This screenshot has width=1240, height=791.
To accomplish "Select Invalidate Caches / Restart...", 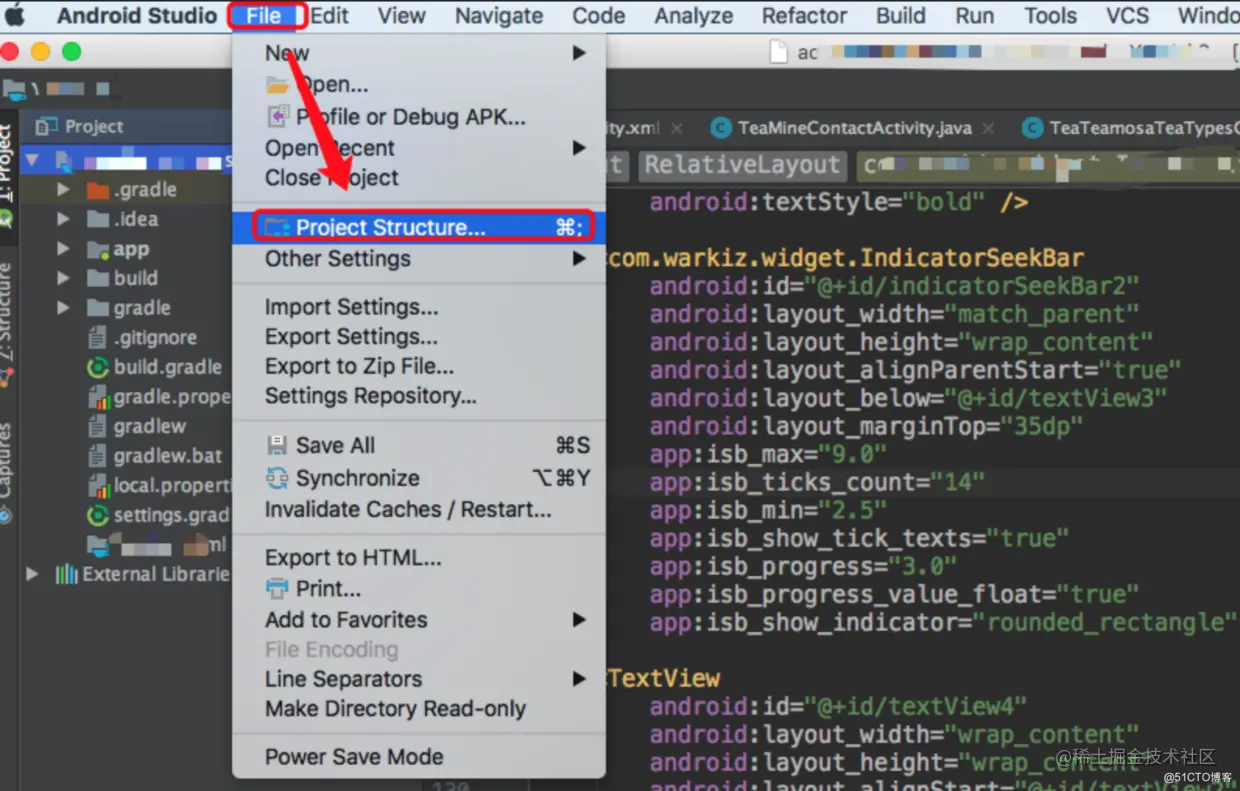I will pyautogui.click(x=419, y=510).
